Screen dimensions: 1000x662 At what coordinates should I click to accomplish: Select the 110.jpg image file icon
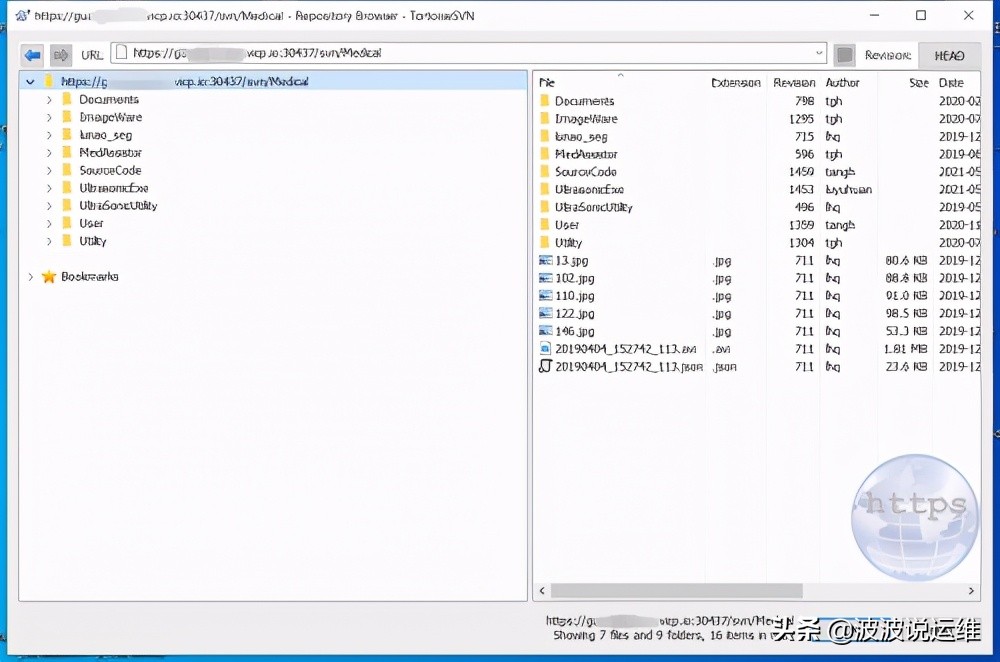click(545, 295)
